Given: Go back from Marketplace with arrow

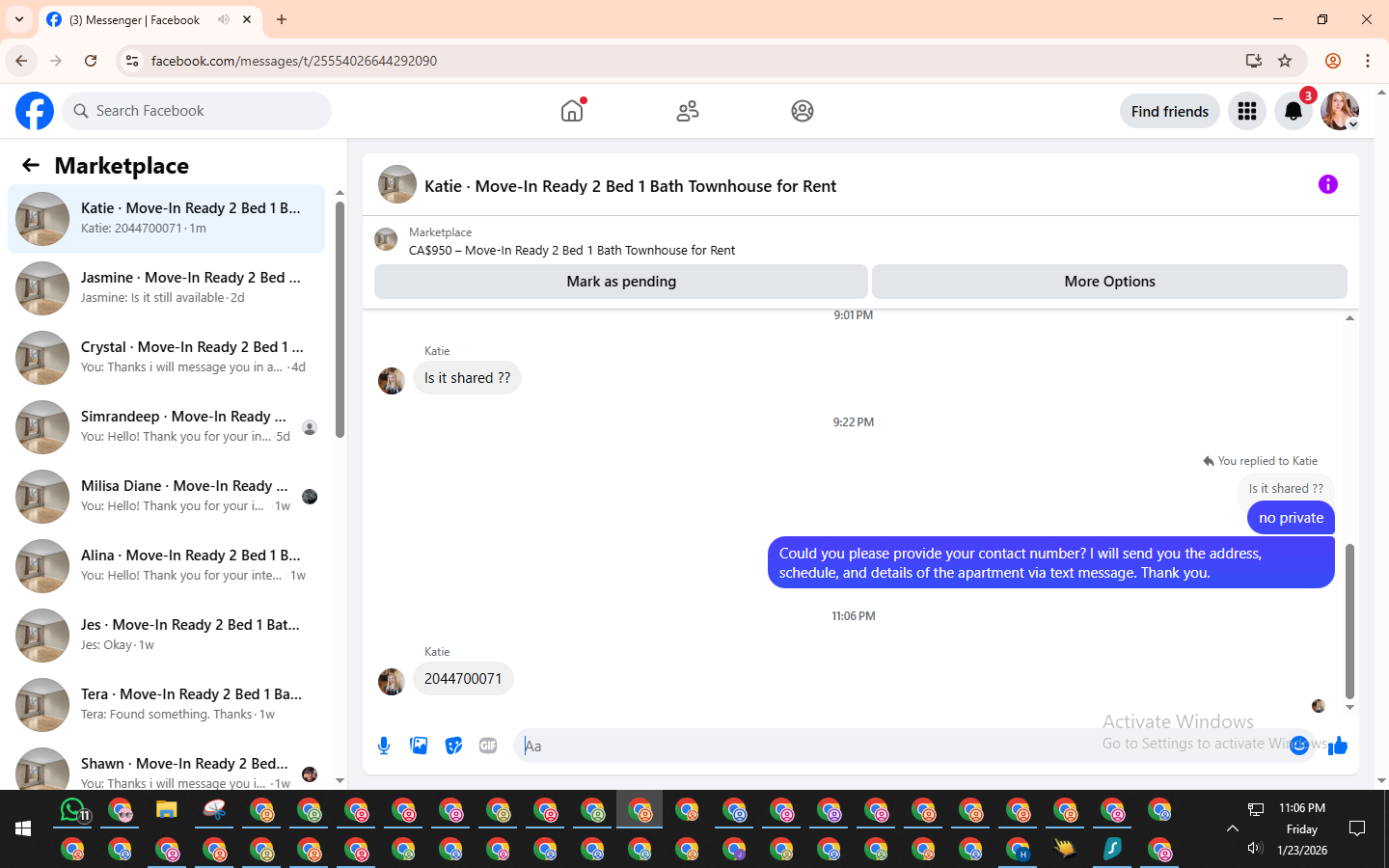Looking at the screenshot, I should (31, 165).
